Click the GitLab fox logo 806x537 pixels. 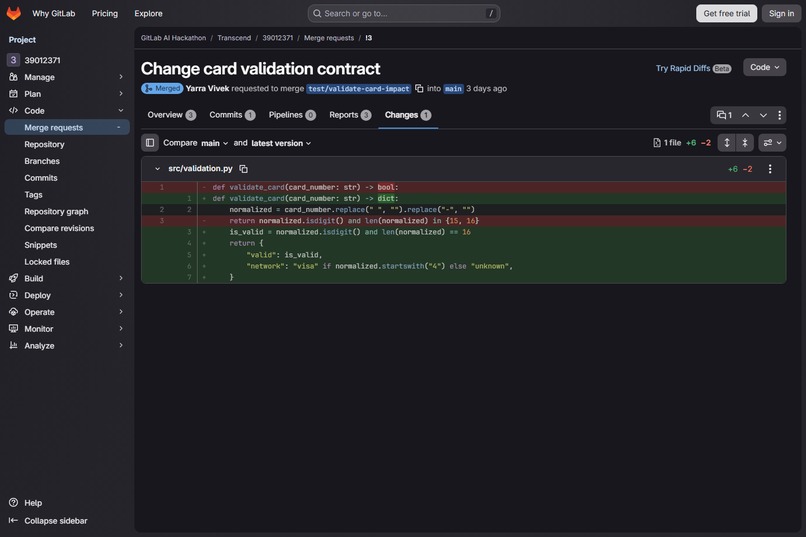[14, 13]
